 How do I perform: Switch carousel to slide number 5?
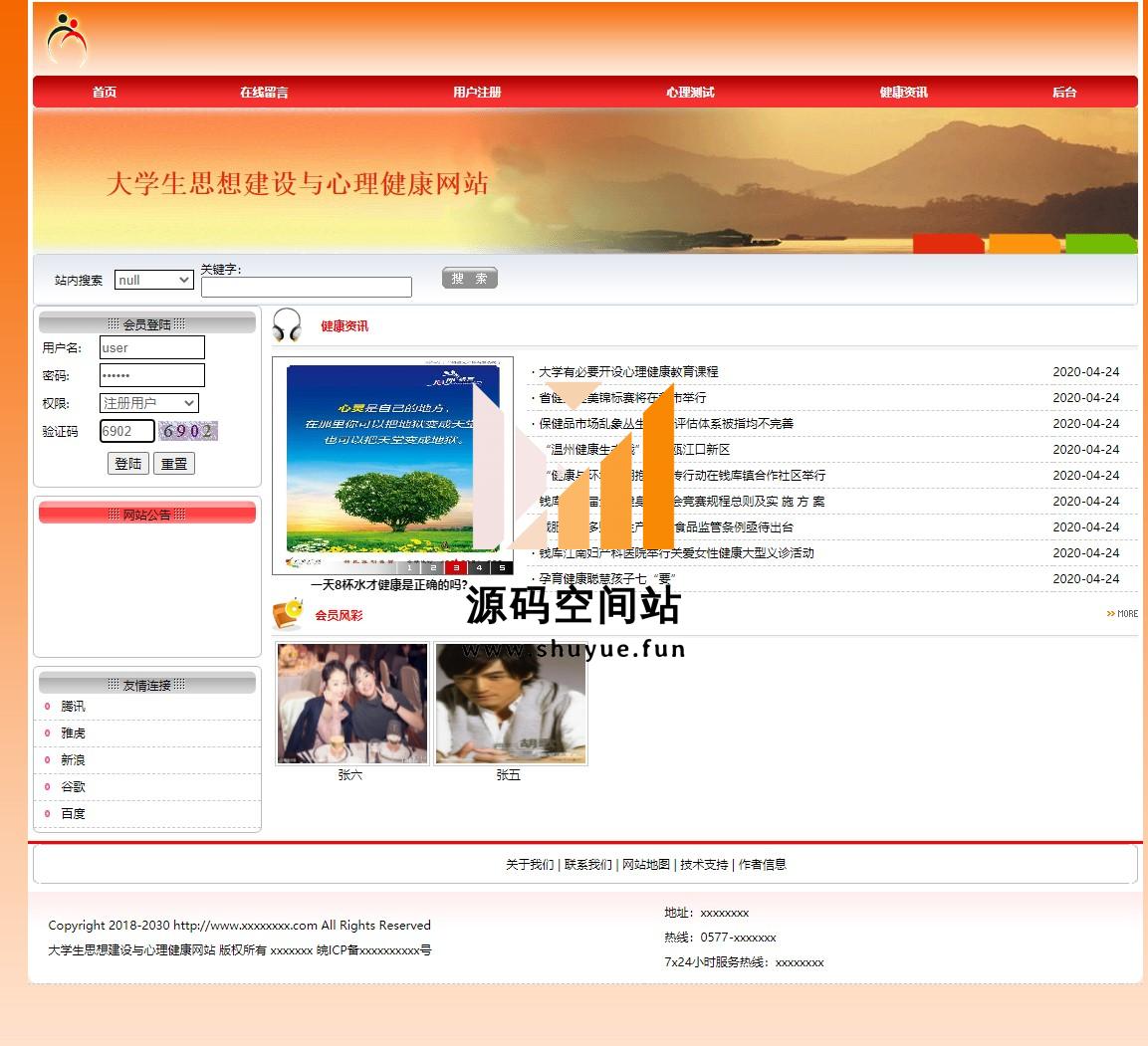click(x=502, y=567)
